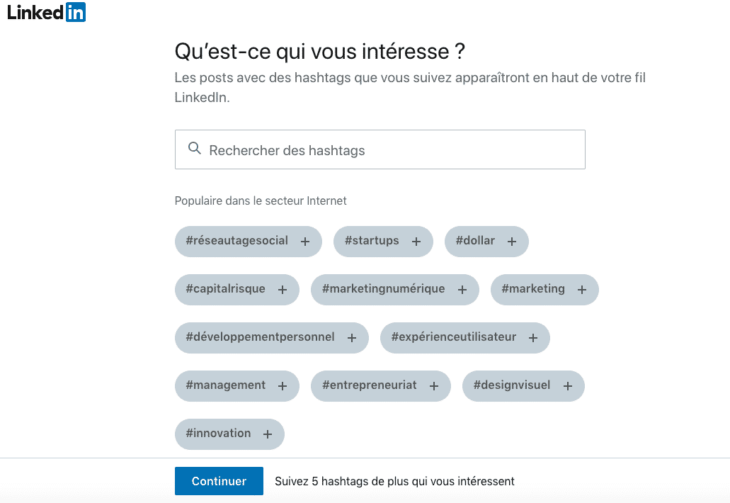Tap the plus beside #designvisuel

[x=567, y=386]
